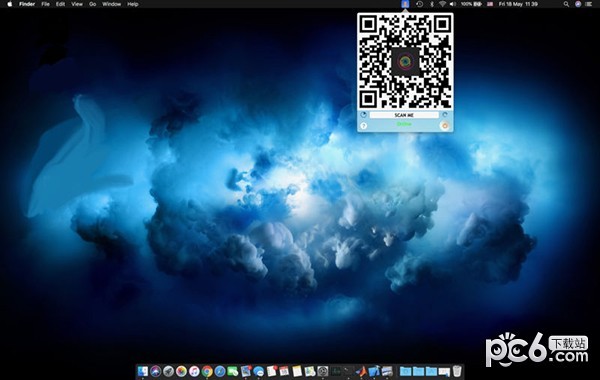Open Finder from the Dock

[143, 371]
